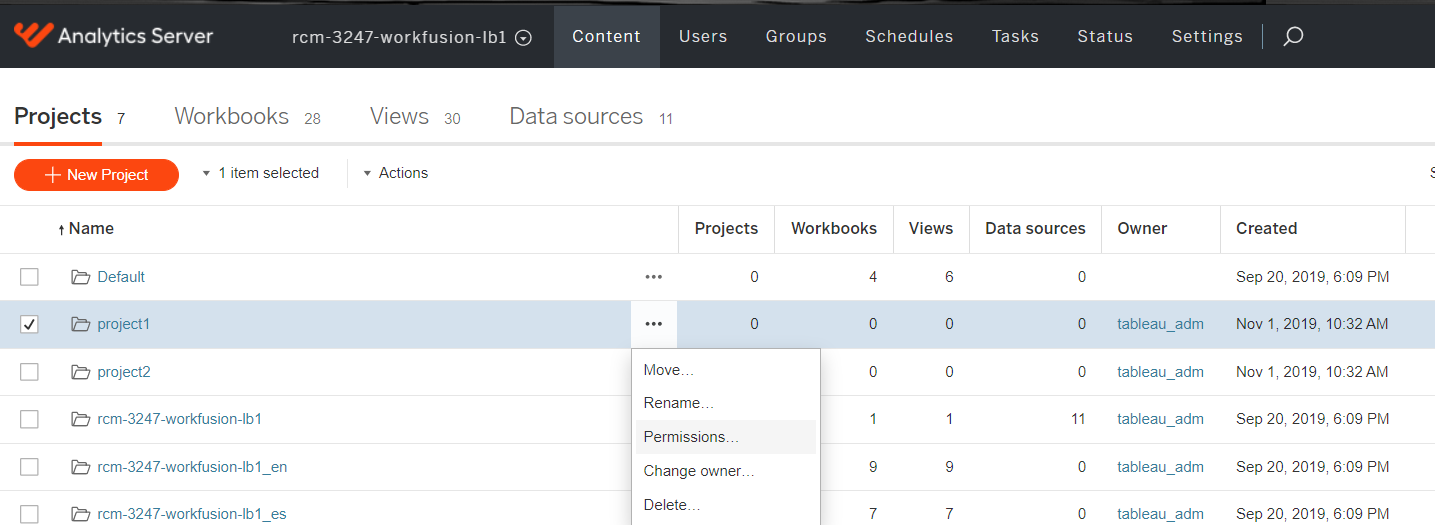Open the rcm-3247-workfusion-lb1 project link
The width and height of the screenshot is (1435, 525).
179,419
